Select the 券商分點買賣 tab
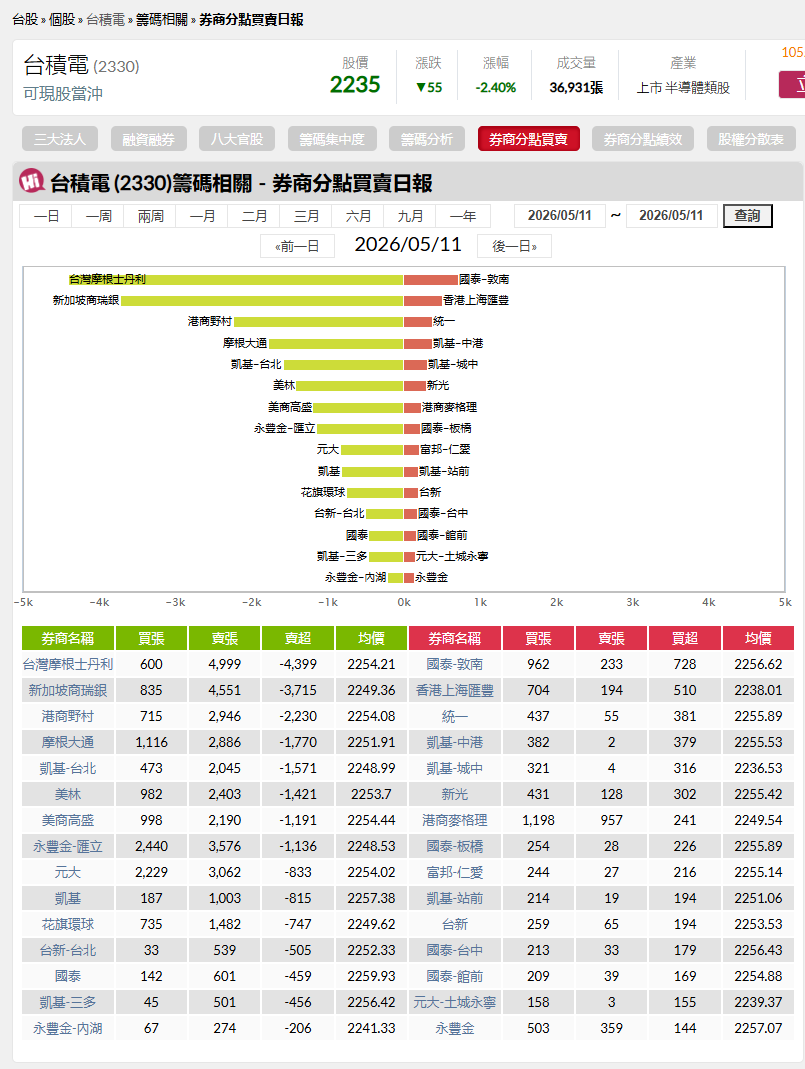 (x=528, y=139)
